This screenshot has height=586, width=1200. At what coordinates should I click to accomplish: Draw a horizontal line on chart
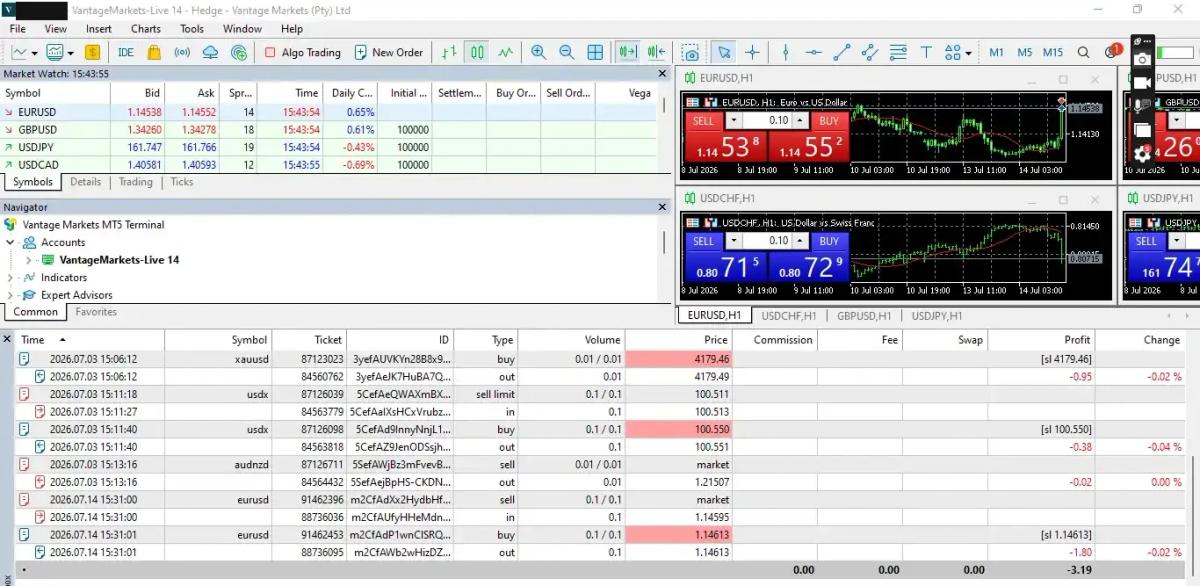point(813,52)
